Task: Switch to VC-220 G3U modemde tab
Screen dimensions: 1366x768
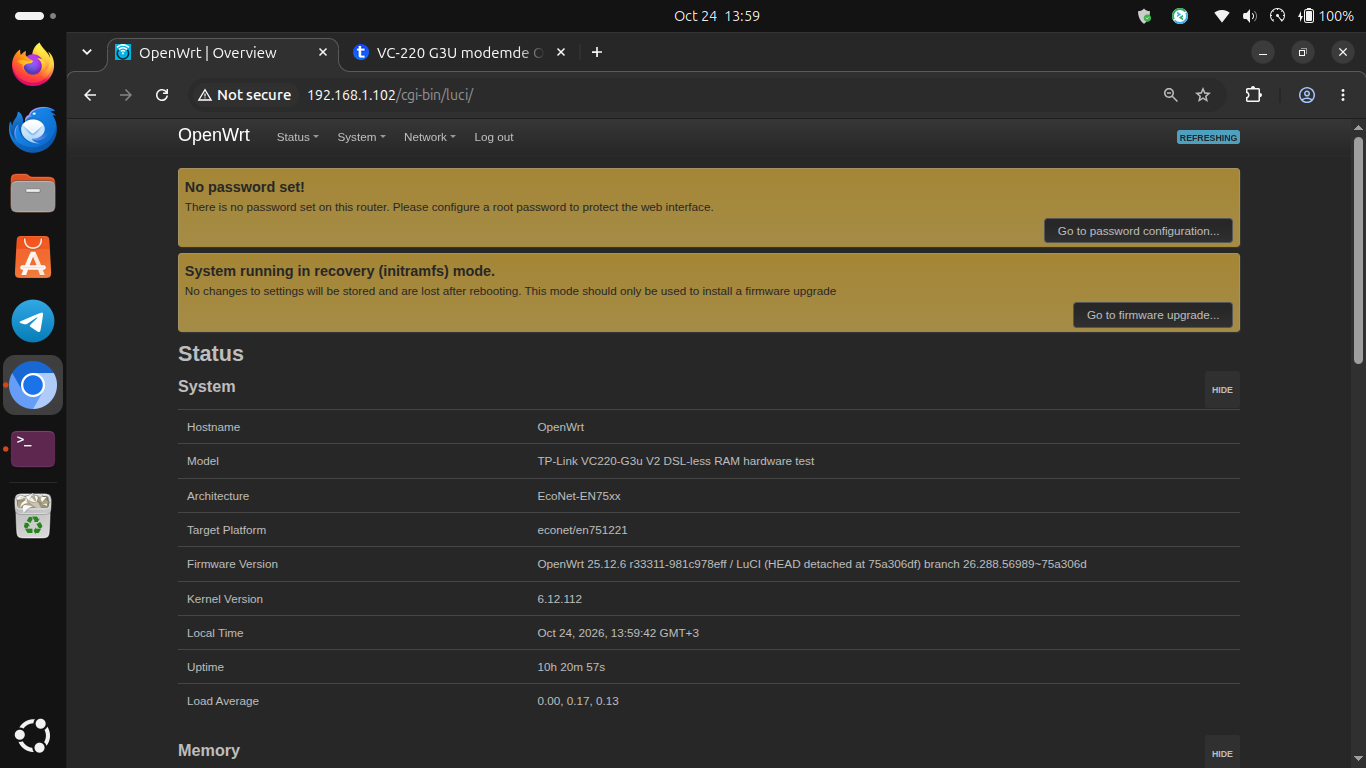Action: 459,53
